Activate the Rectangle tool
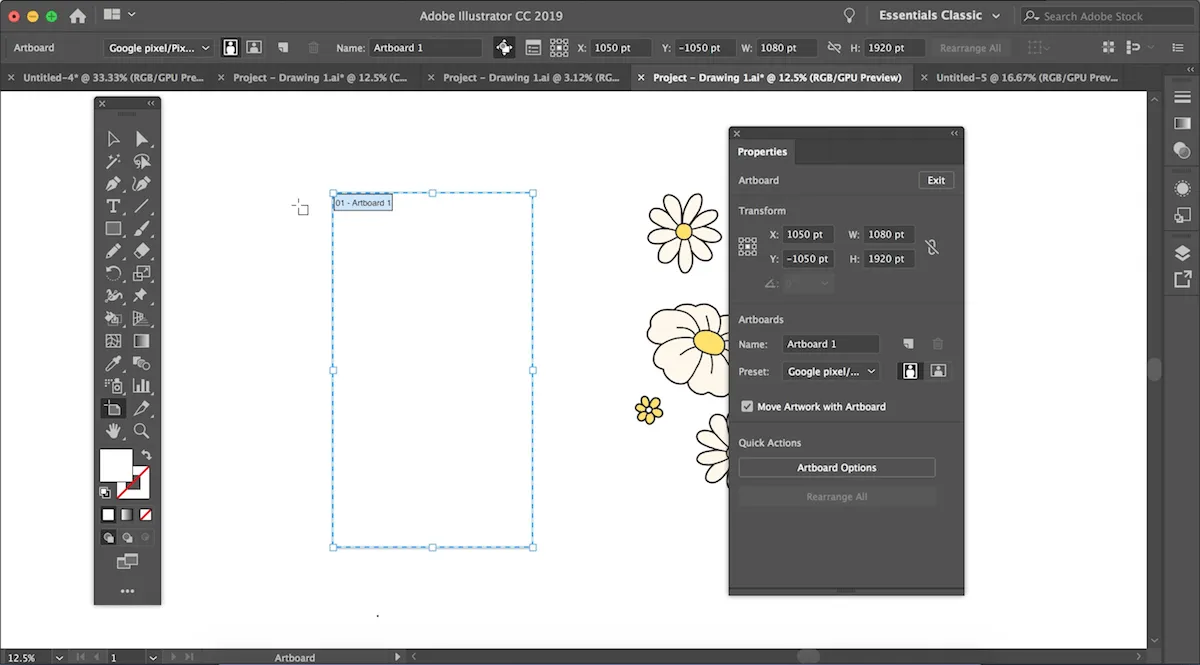 tap(113, 229)
